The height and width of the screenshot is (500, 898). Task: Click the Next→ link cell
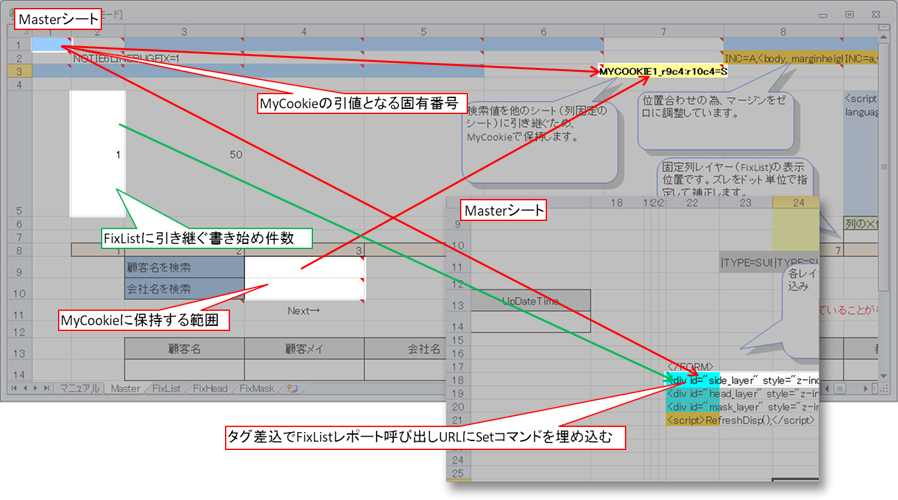(x=304, y=310)
